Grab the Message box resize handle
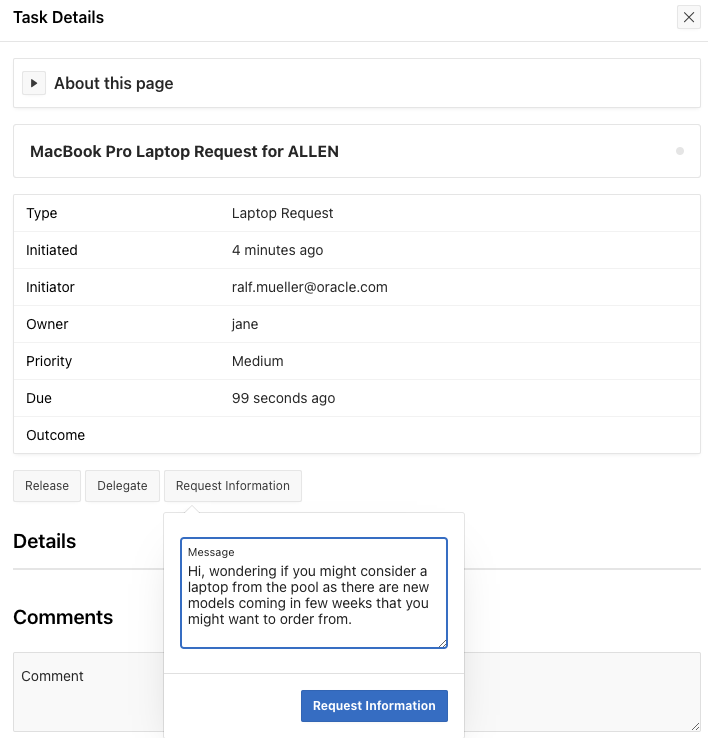Viewport: 708px width, 738px height. pyautogui.click(x=442, y=643)
